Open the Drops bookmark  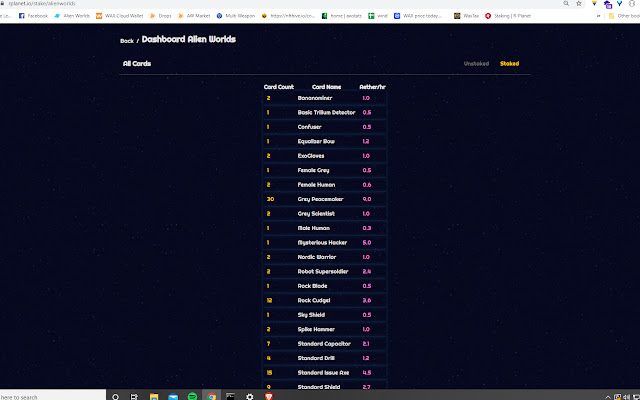(x=160, y=16)
